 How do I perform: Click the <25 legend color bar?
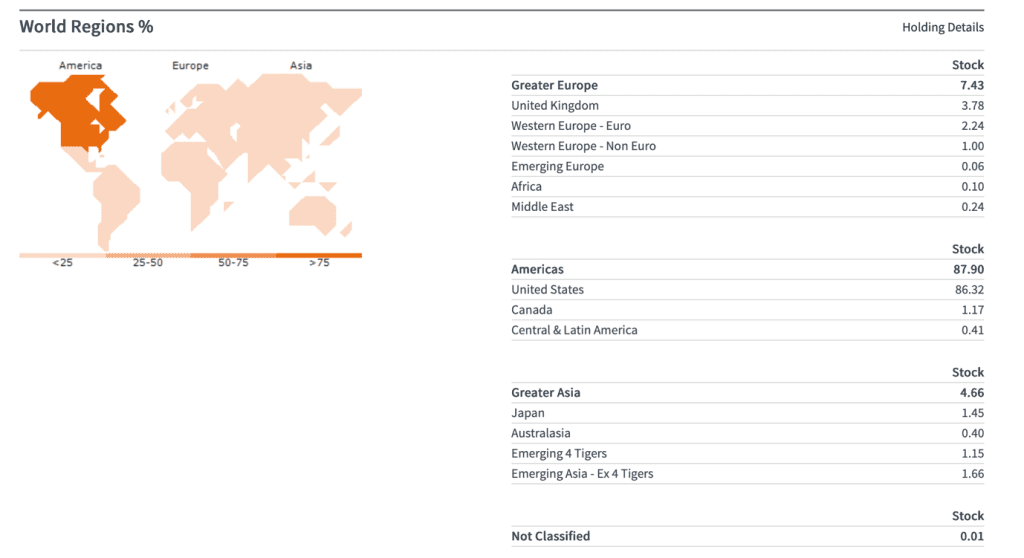[62, 256]
